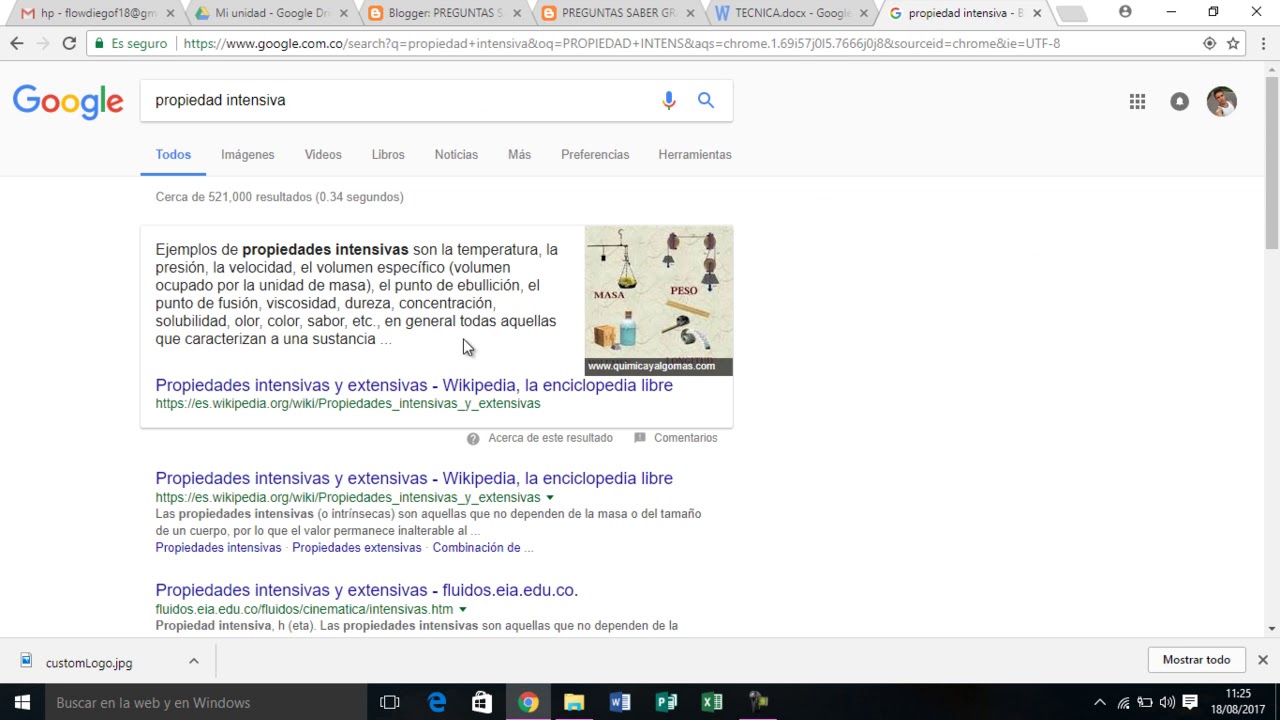The width and height of the screenshot is (1280, 720).
Task: Click the browser address bar URL
Action: click(622, 44)
